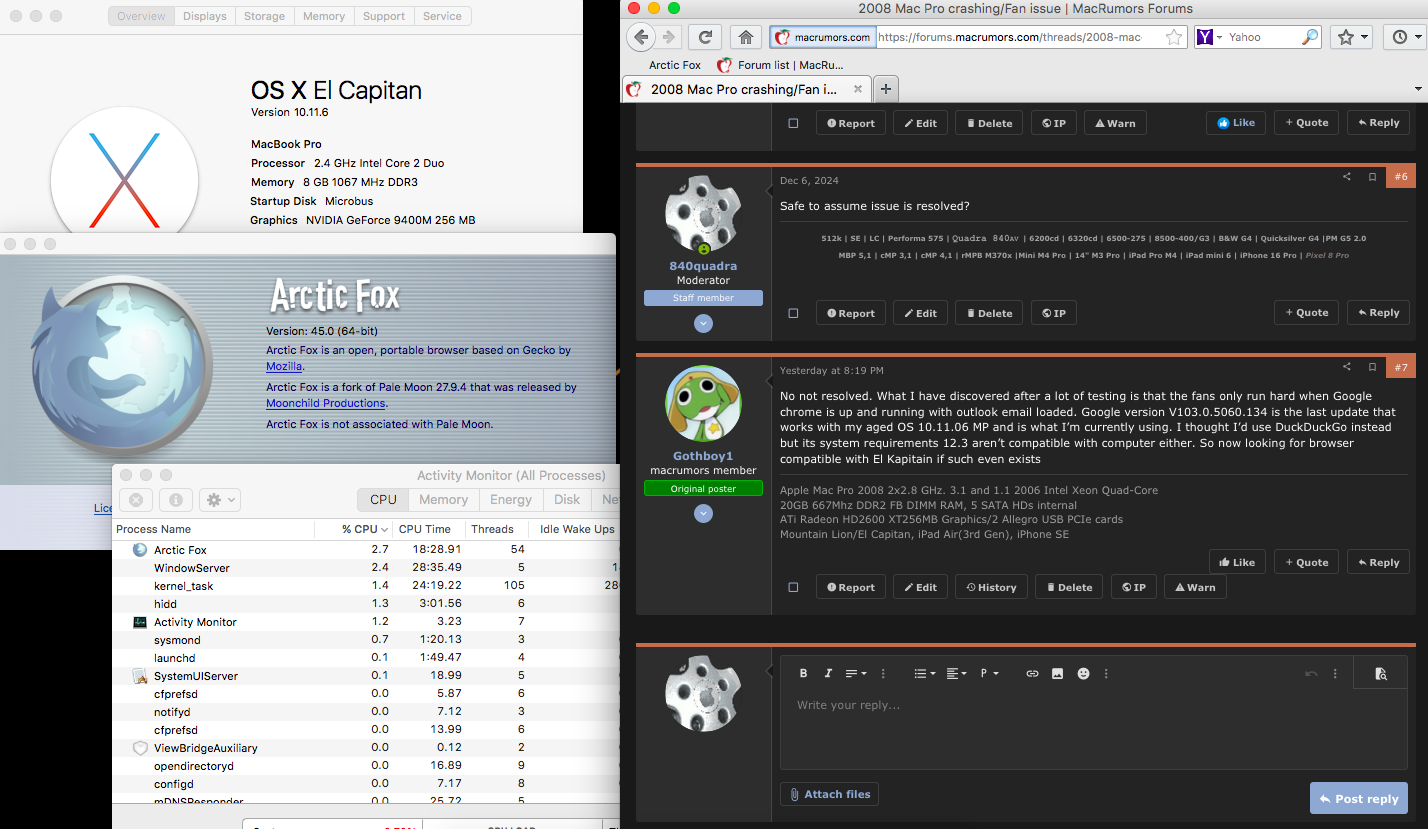Open the Forum list bookmark in bookmarks bar

tap(781, 65)
